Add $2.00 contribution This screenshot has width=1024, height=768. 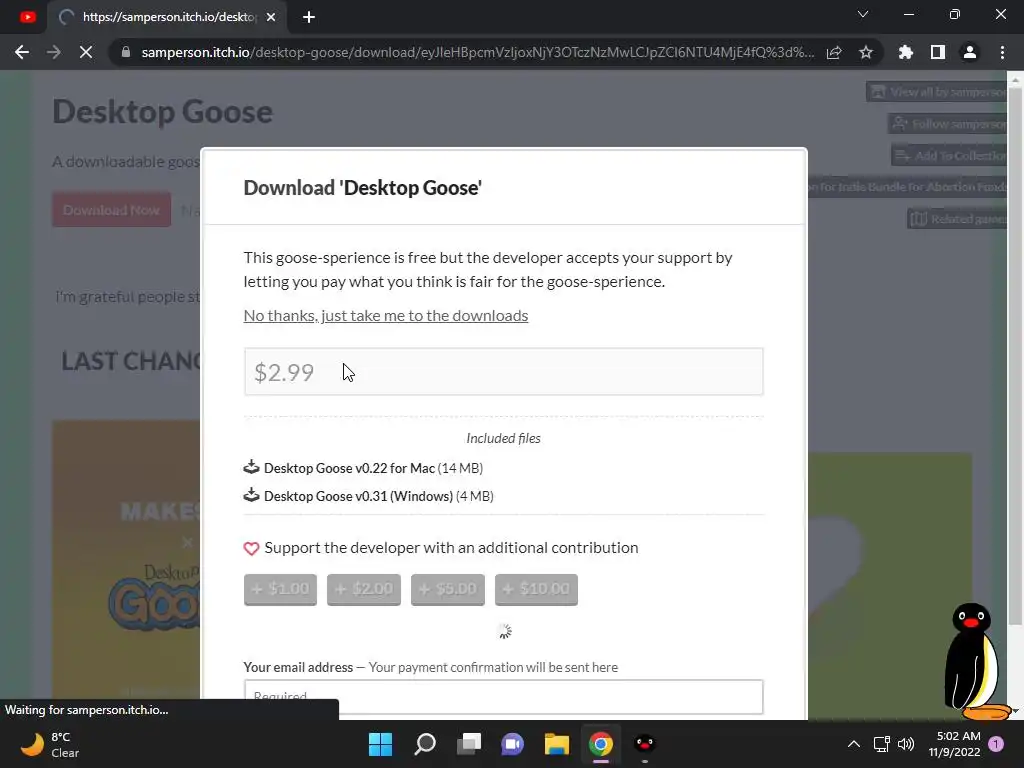tap(364, 590)
